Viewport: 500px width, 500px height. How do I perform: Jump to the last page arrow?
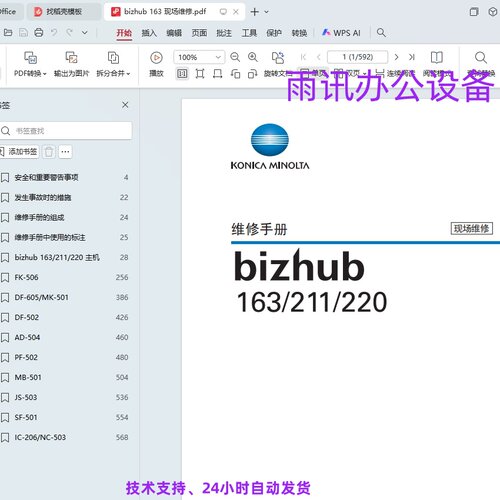click(412, 57)
